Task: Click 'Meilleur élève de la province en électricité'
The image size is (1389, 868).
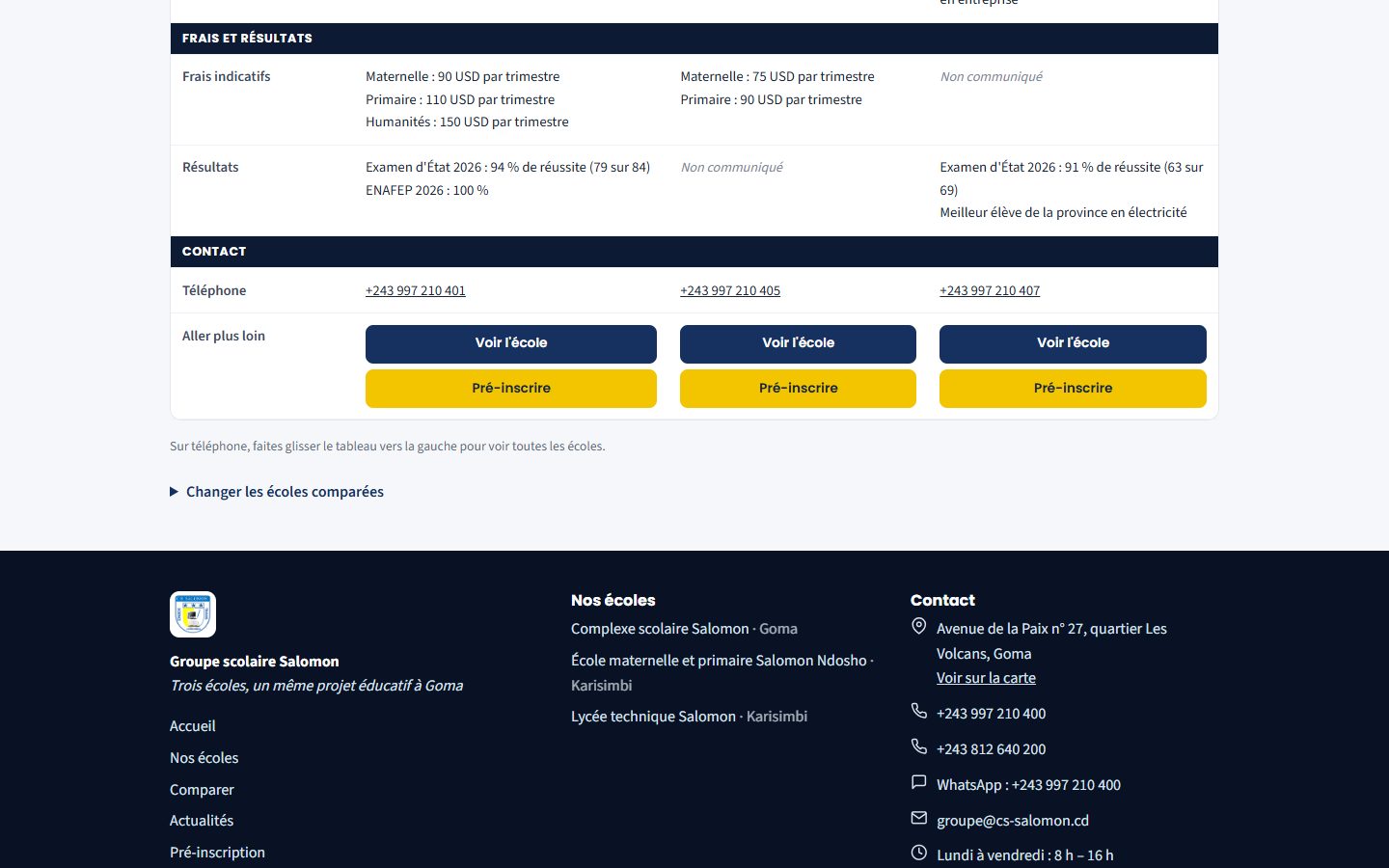Action: tap(1064, 212)
